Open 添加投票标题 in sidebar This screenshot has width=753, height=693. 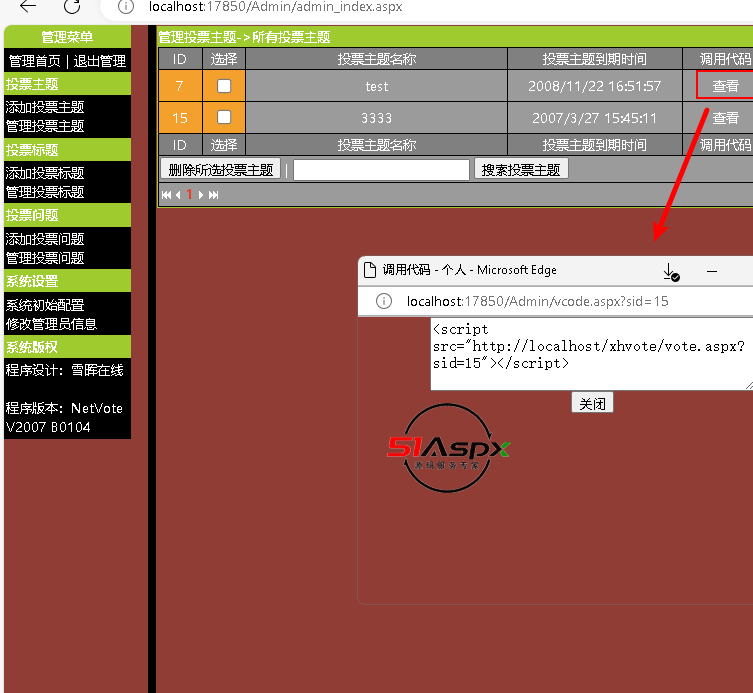(45, 173)
